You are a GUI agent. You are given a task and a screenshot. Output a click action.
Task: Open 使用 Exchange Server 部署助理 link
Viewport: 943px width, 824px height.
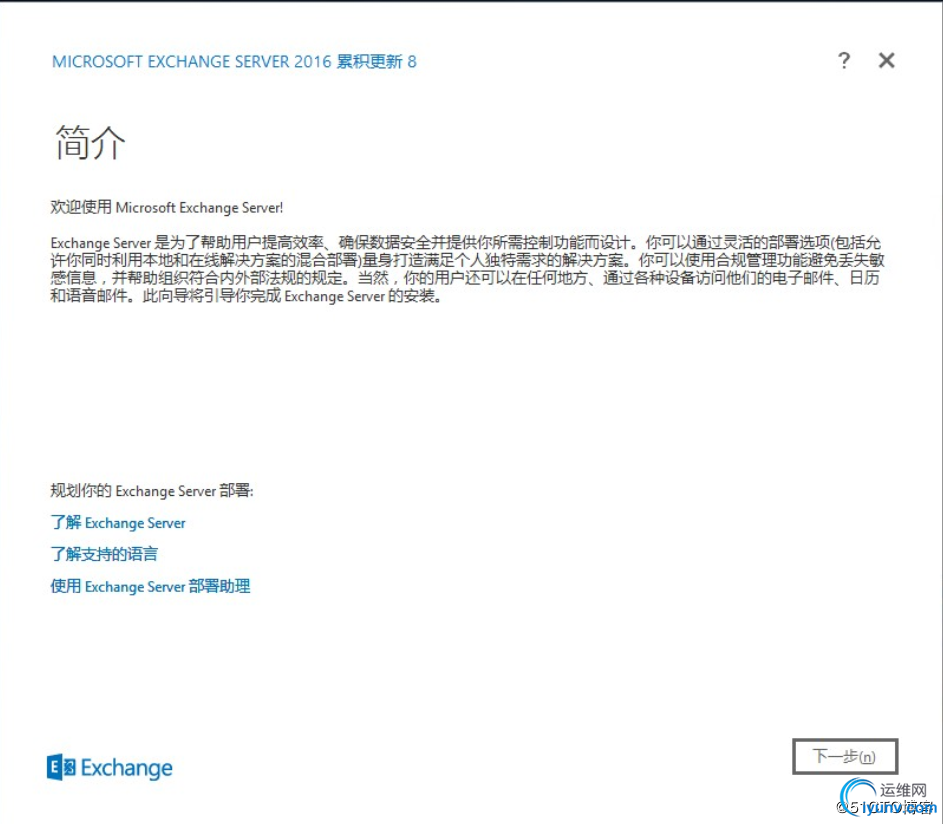pyautogui.click(x=150, y=586)
